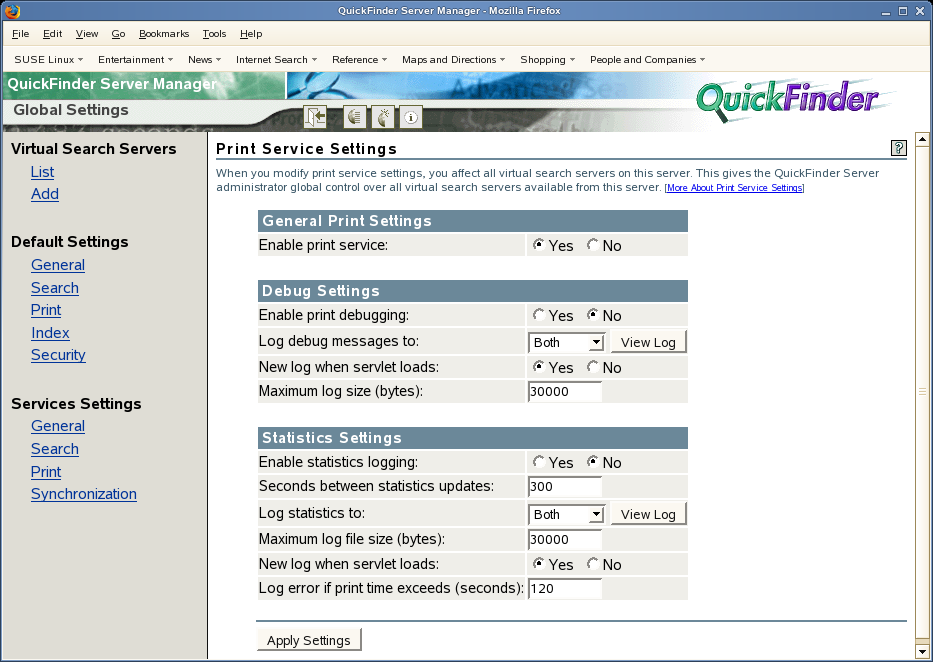Open the Tools menu

click(214, 34)
